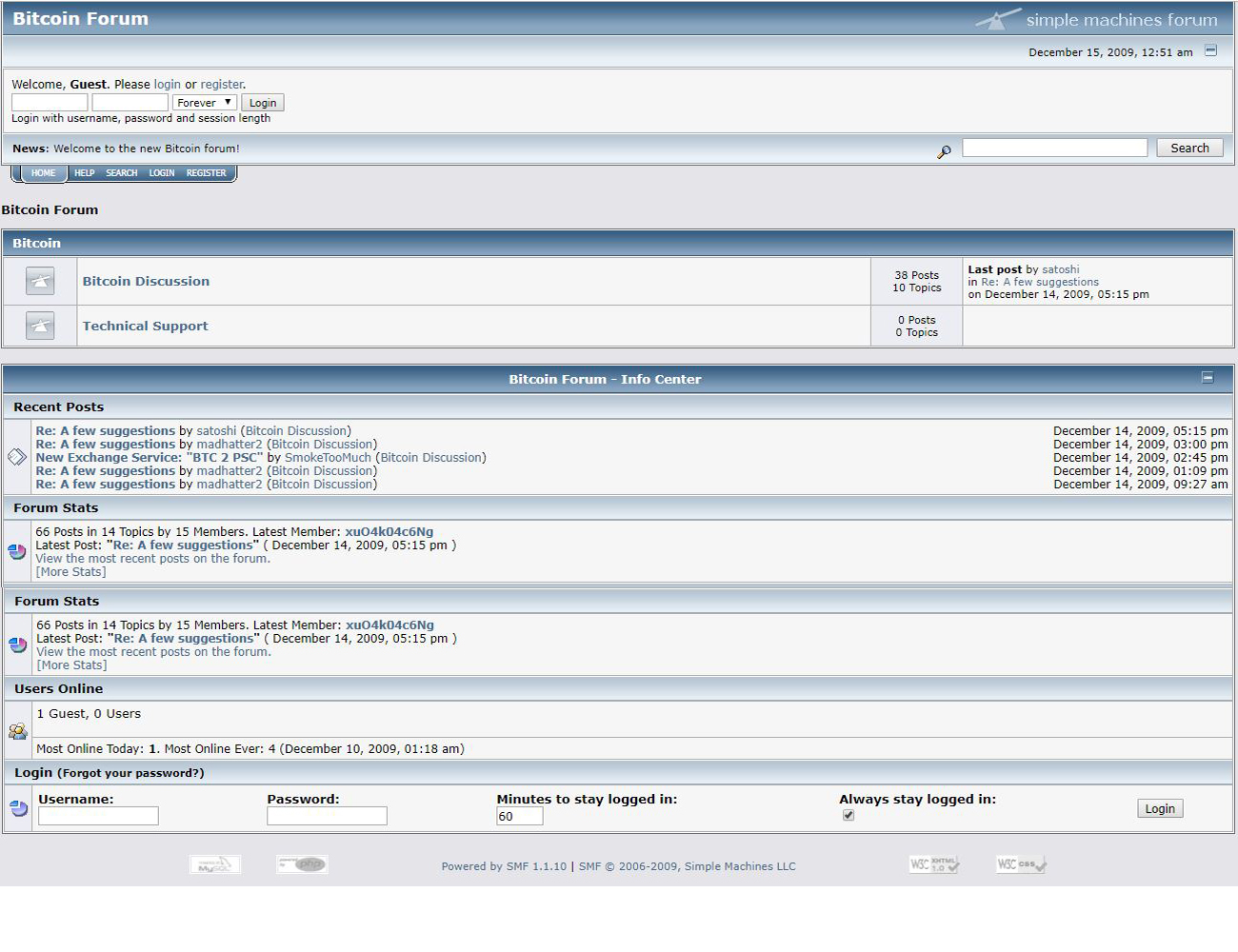This screenshot has height=952, width=1238.
Task: Open the HELP menu tab
Action: click(85, 173)
